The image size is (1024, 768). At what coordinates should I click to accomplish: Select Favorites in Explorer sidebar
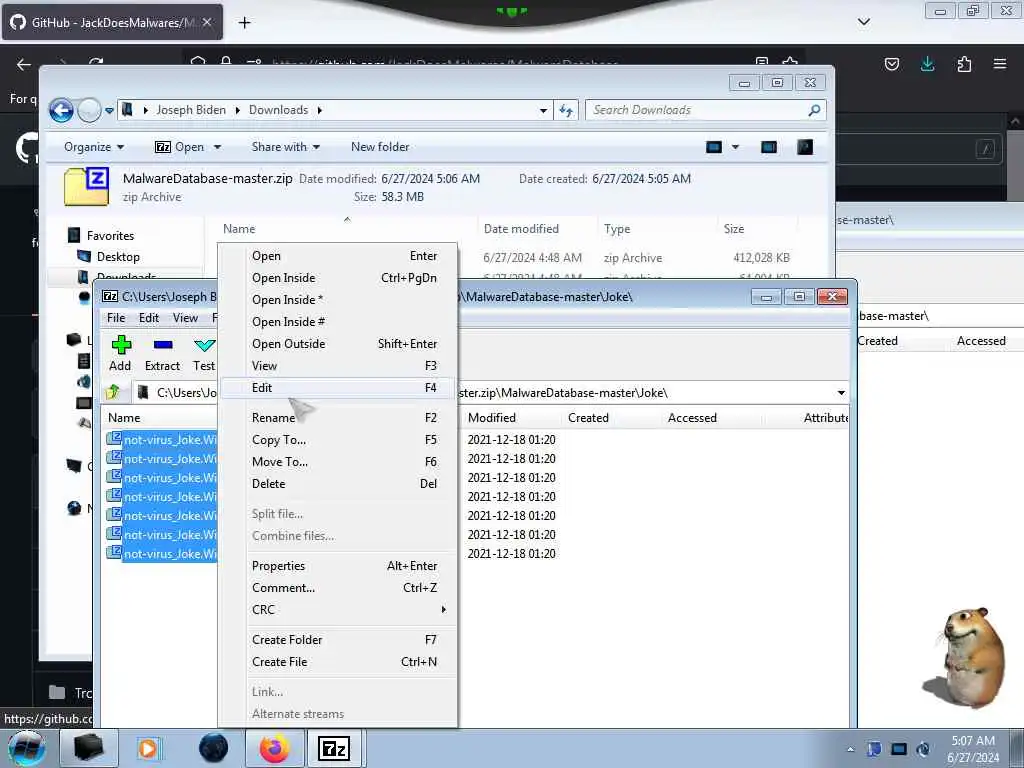110,236
